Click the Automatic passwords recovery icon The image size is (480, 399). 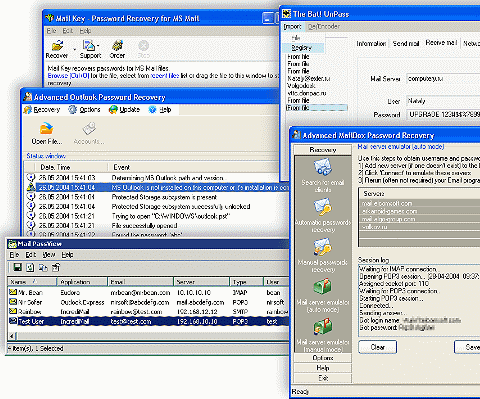[x=322, y=207]
